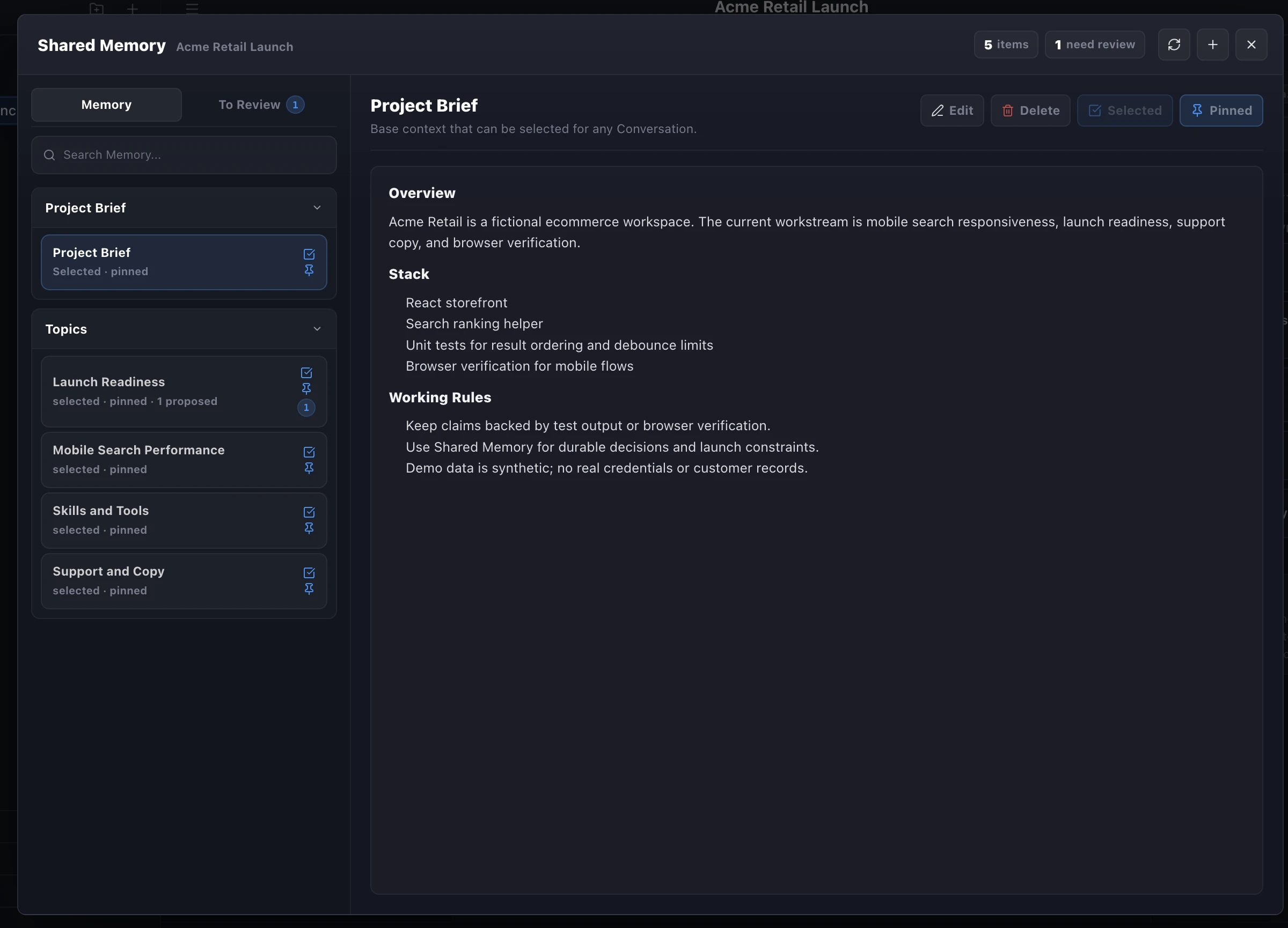This screenshot has width=1288, height=928.
Task: Click the Working Rules heading
Action: [x=440, y=397]
